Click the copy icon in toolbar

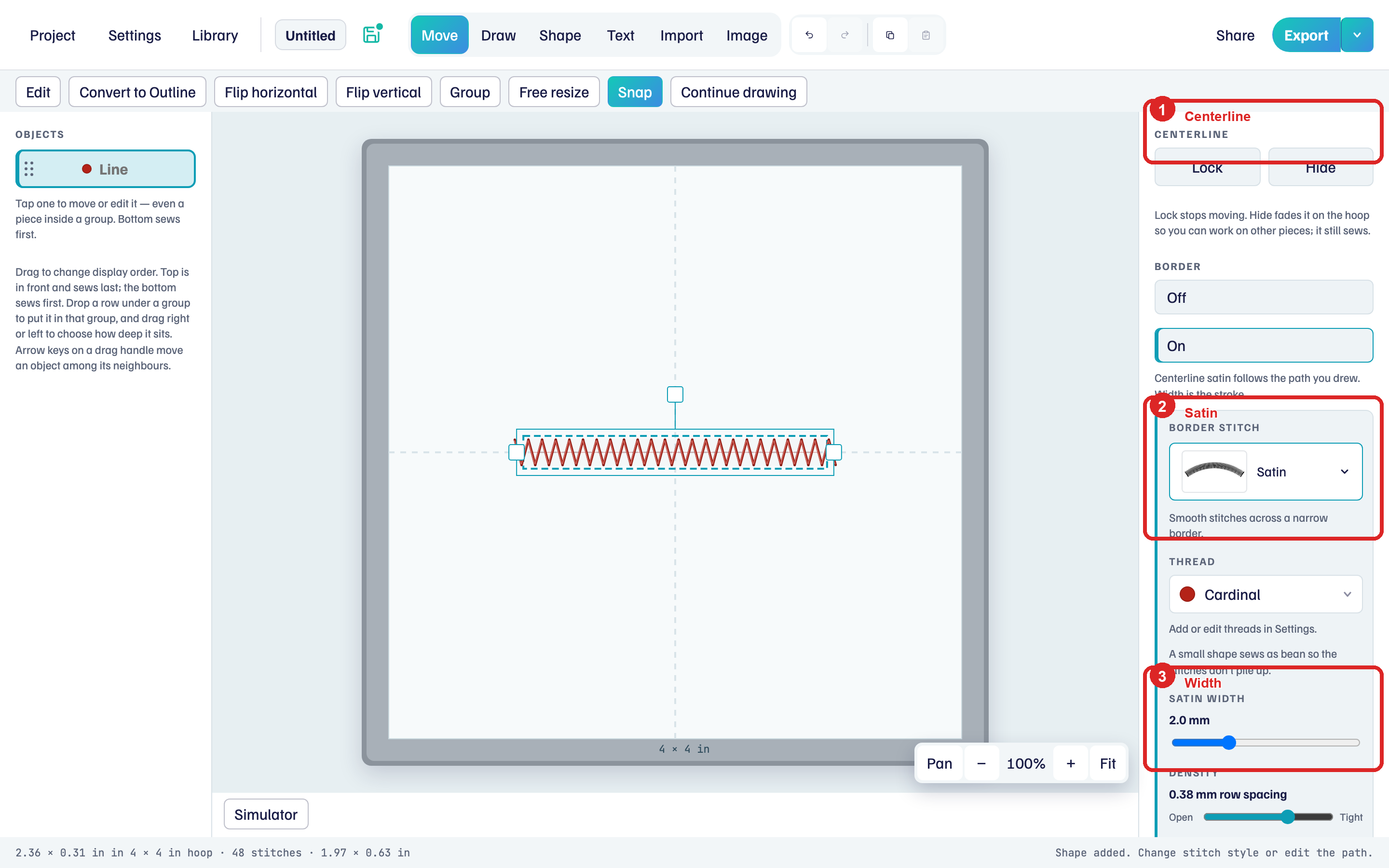(890, 35)
